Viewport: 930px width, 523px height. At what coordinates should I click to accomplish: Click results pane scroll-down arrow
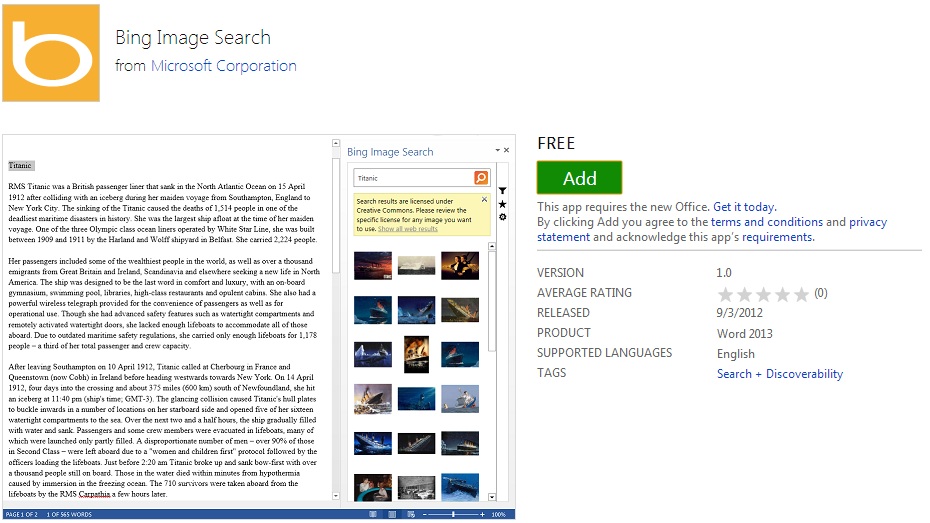(492, 497)
